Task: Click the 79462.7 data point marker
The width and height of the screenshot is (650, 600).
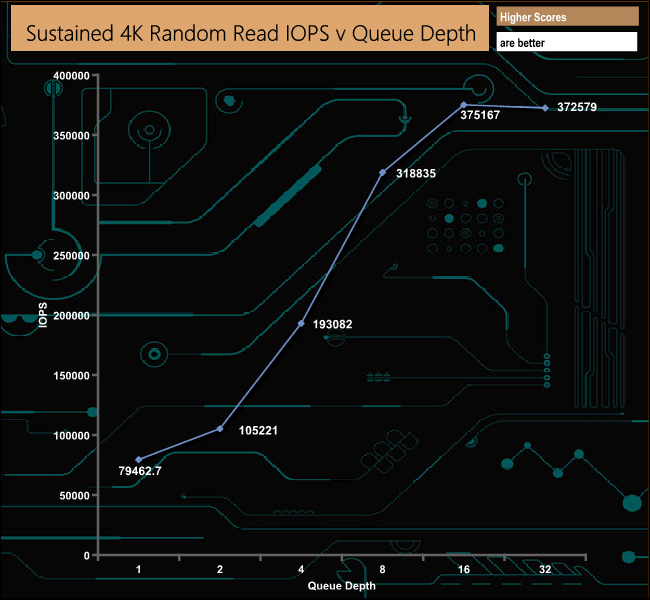Action: coord(138,459)
